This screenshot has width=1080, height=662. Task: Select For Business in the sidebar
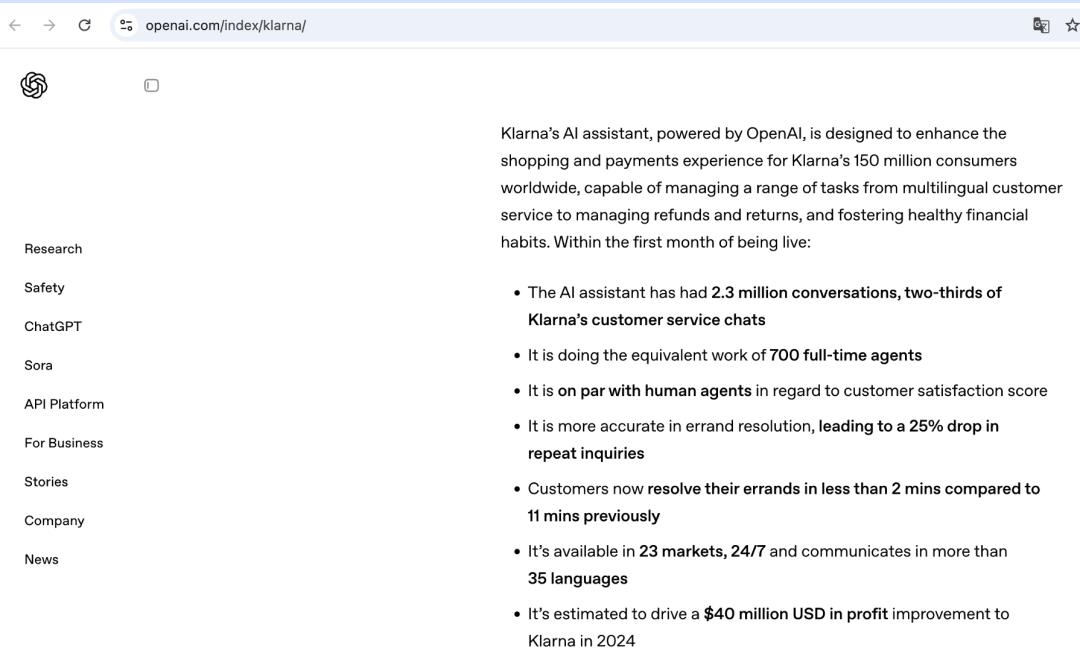coord(63,443)
